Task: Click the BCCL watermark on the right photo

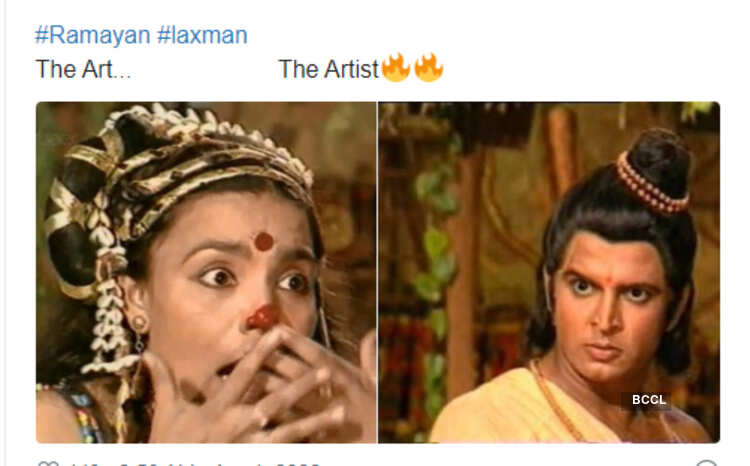Action: 649,399
